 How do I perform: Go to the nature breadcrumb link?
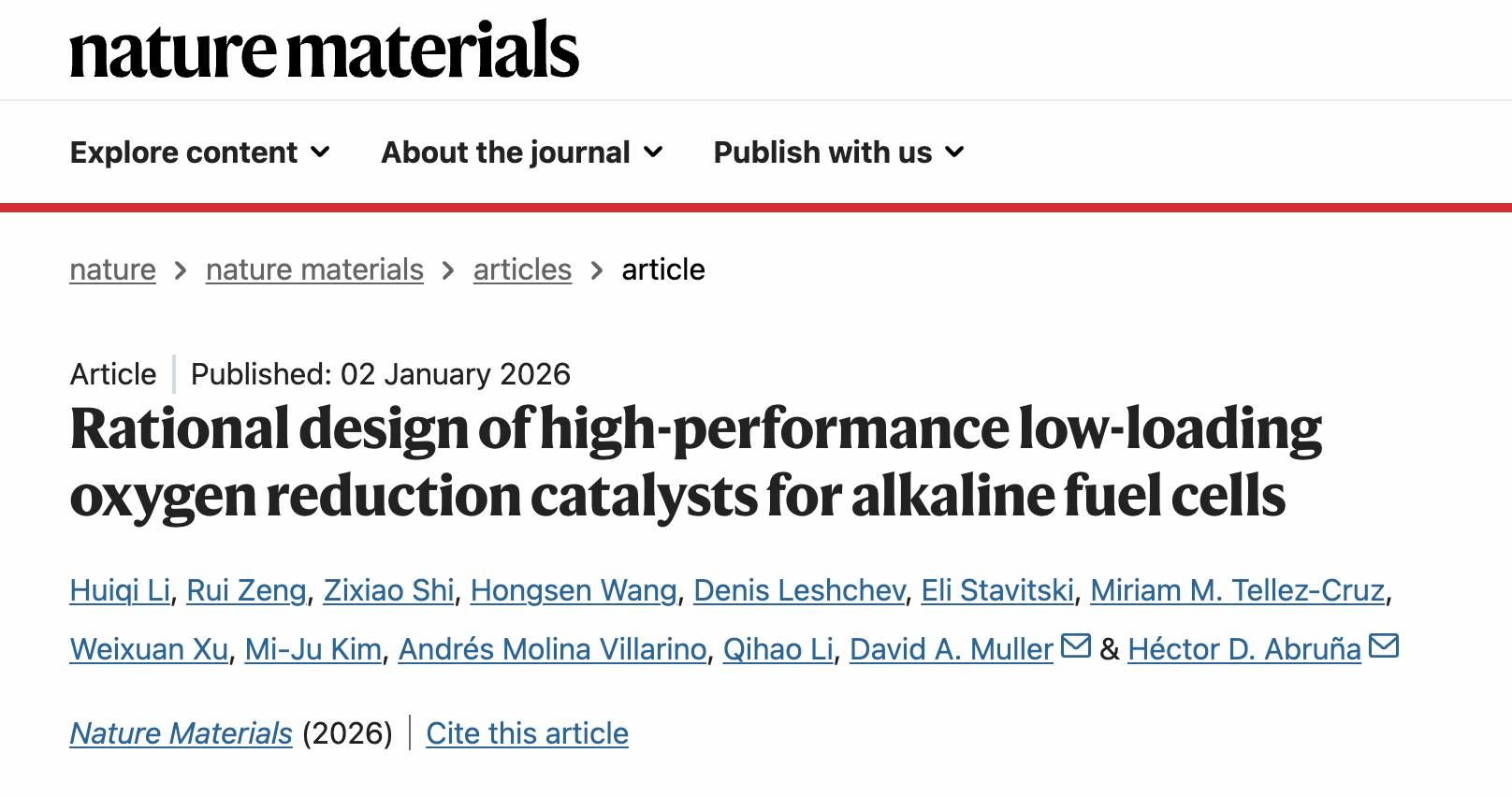coord(112,270)
